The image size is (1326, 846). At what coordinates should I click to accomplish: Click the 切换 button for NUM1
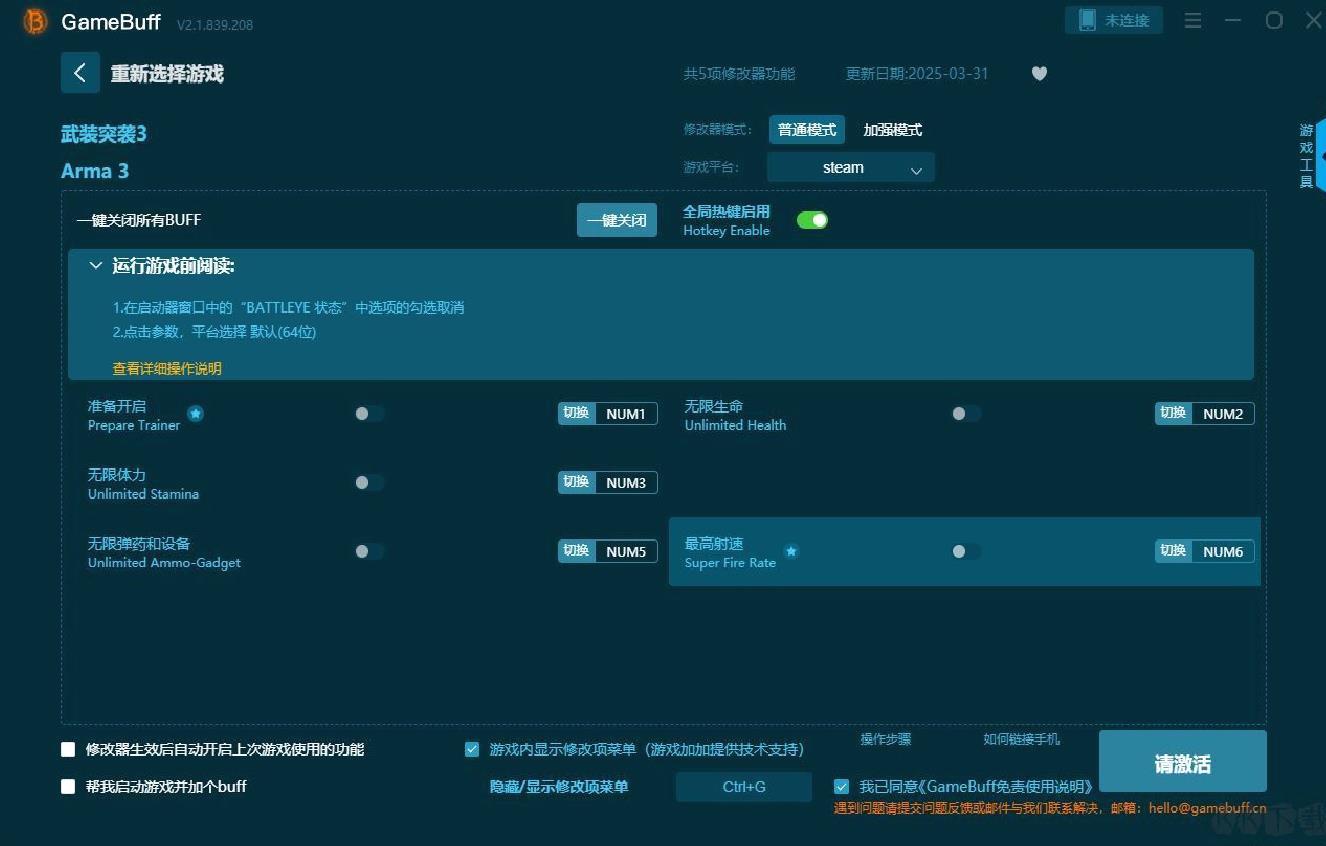coord(576,413)
